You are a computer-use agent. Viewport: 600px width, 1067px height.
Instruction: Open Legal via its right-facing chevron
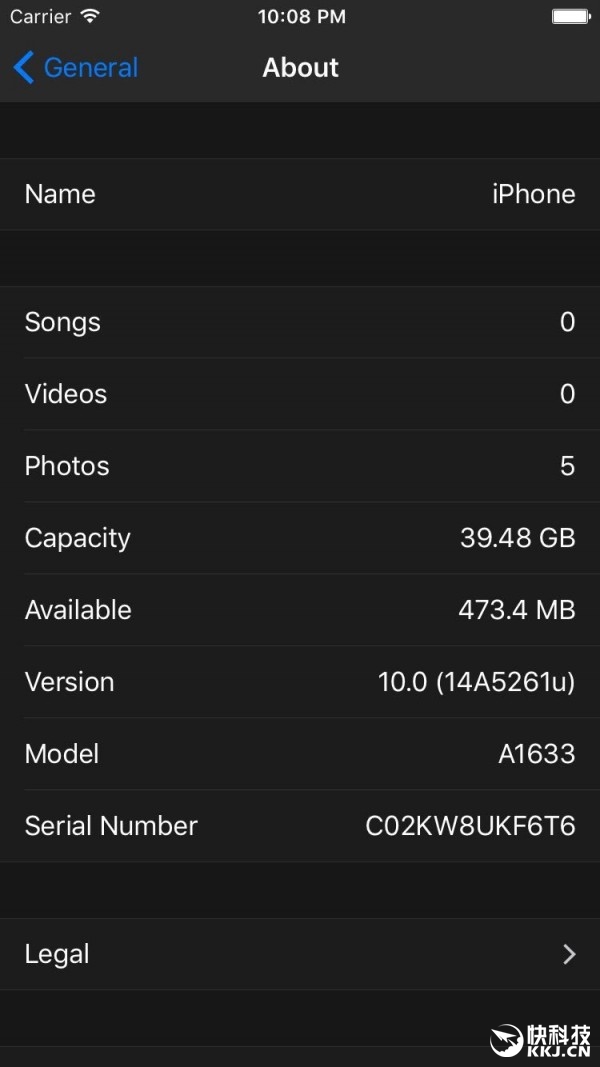click(569, 953)
